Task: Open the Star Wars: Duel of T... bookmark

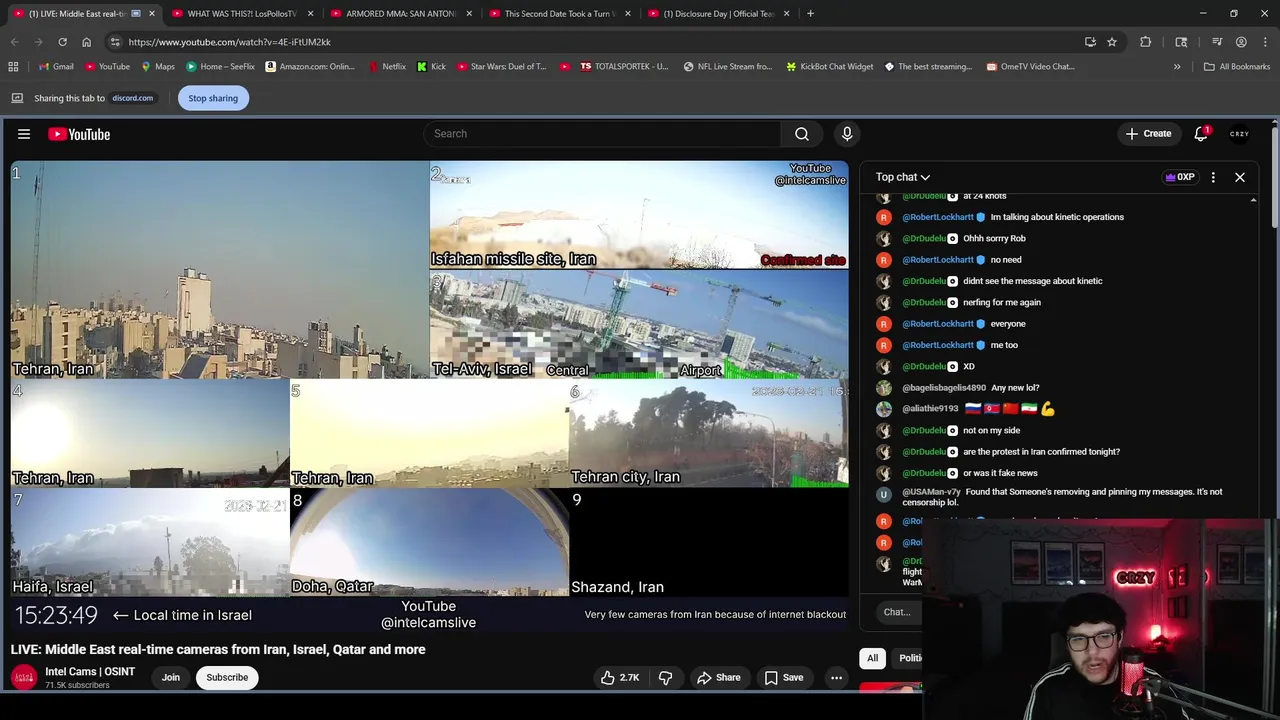Action: 503,67
